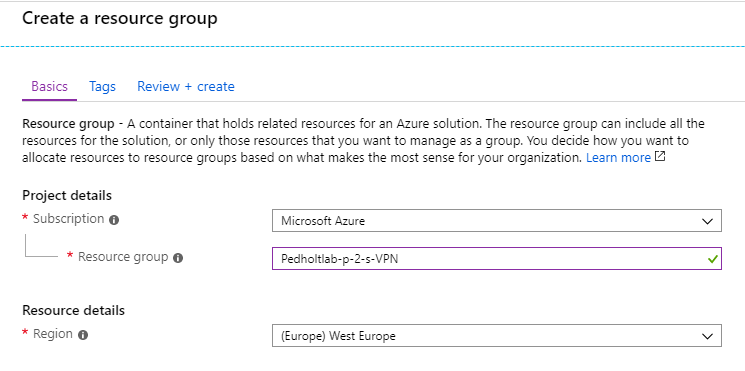Focus the Pedholtlab-p-2-s-VPN resource group field
The image size is (745, 371).
pos(497,258)
